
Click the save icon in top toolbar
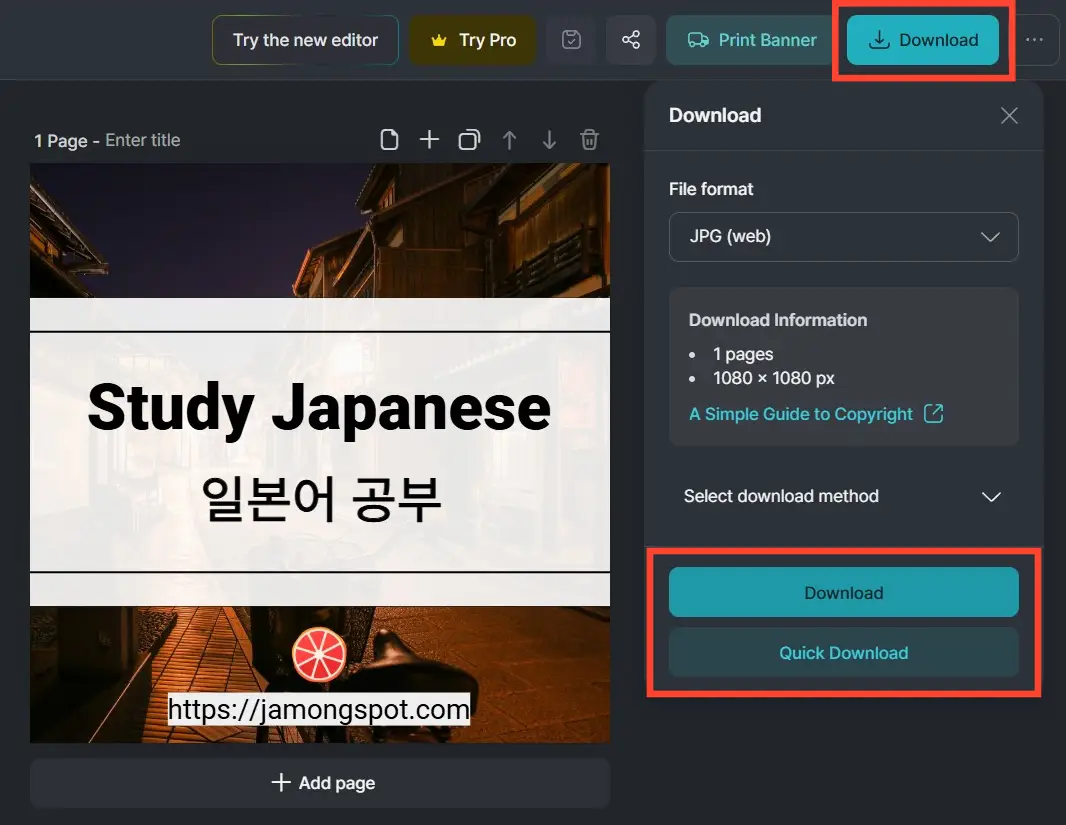571,40
